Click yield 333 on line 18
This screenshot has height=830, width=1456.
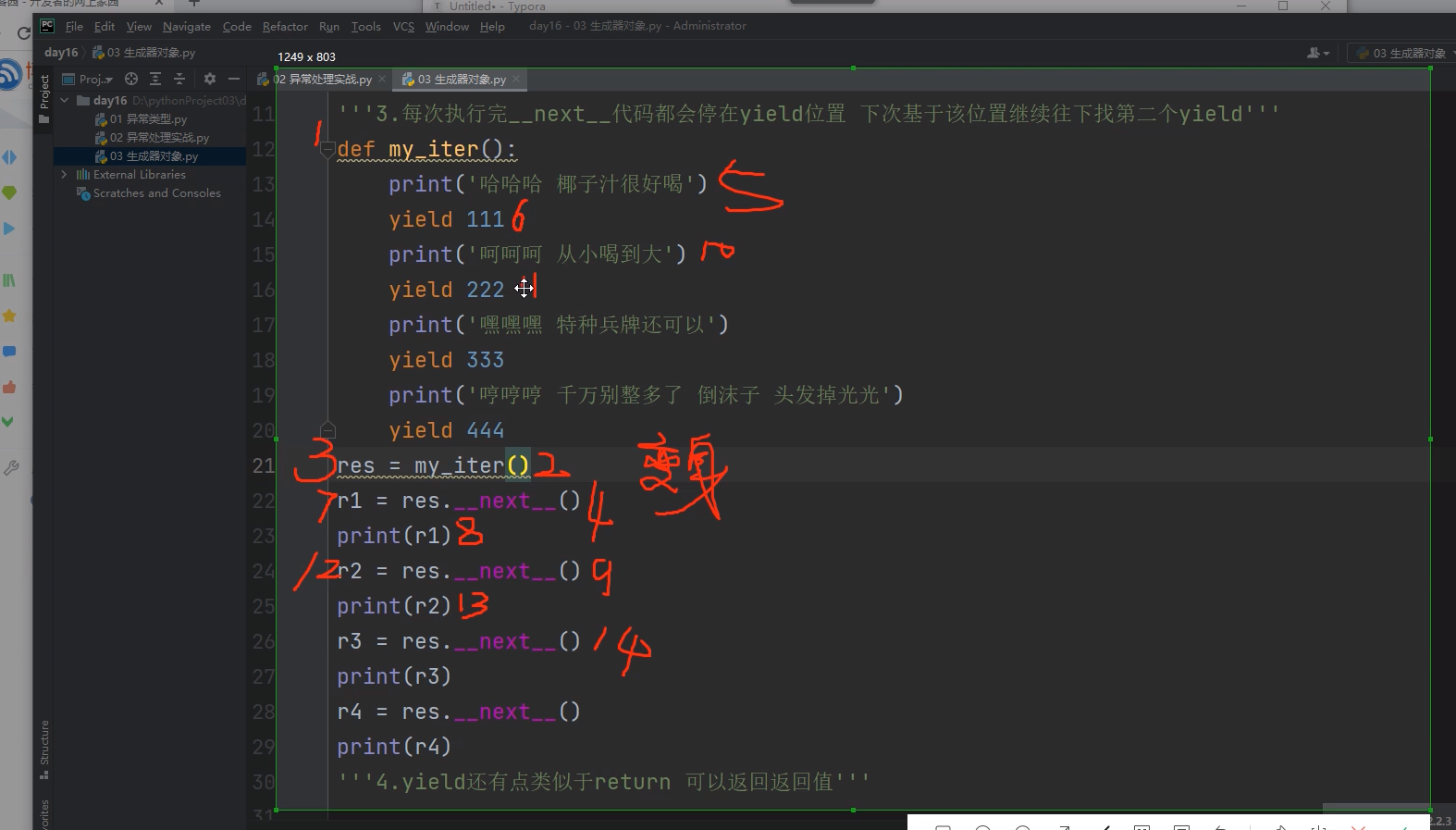(x=446, y=360)
